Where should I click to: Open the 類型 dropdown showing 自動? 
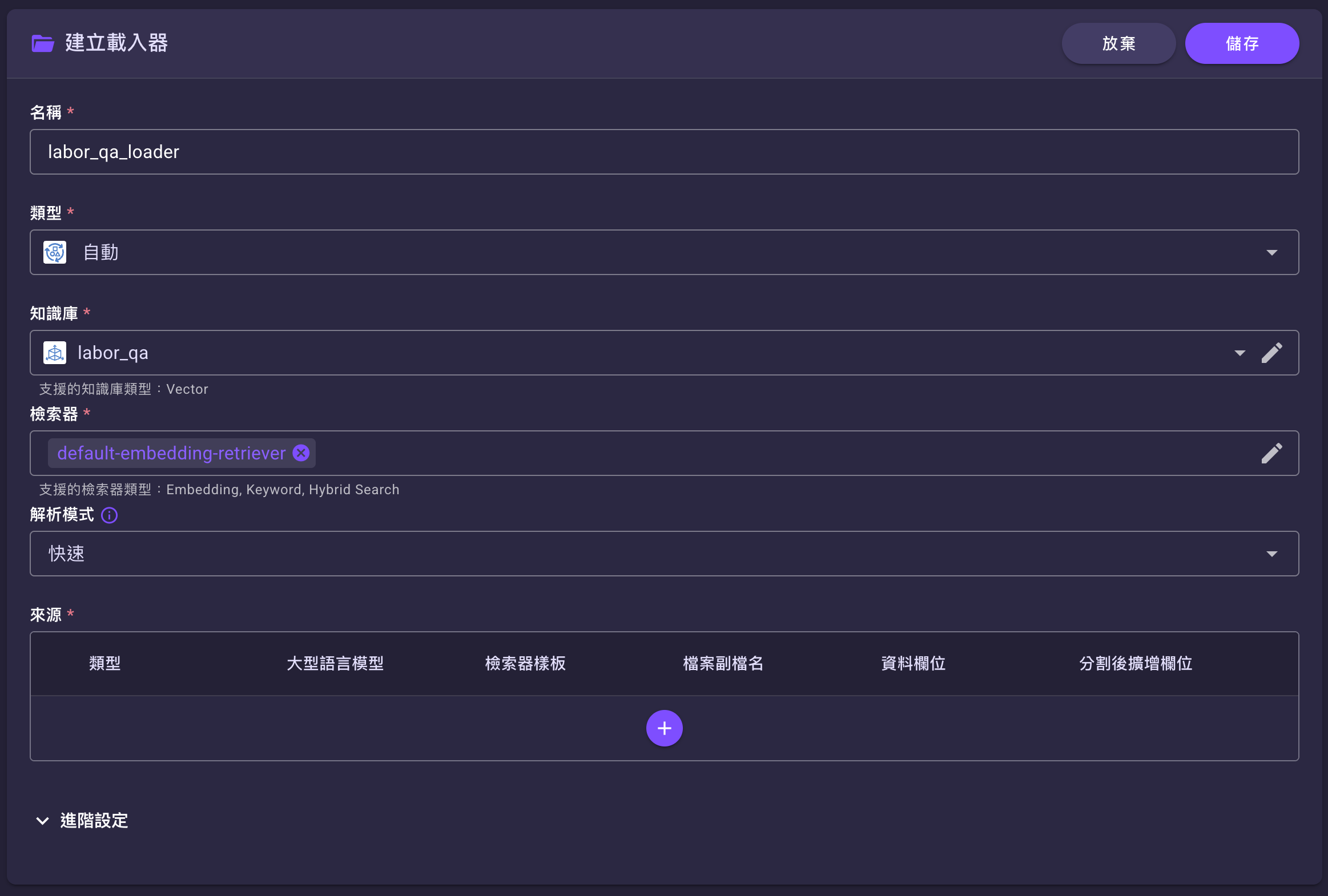pos(664,252)
